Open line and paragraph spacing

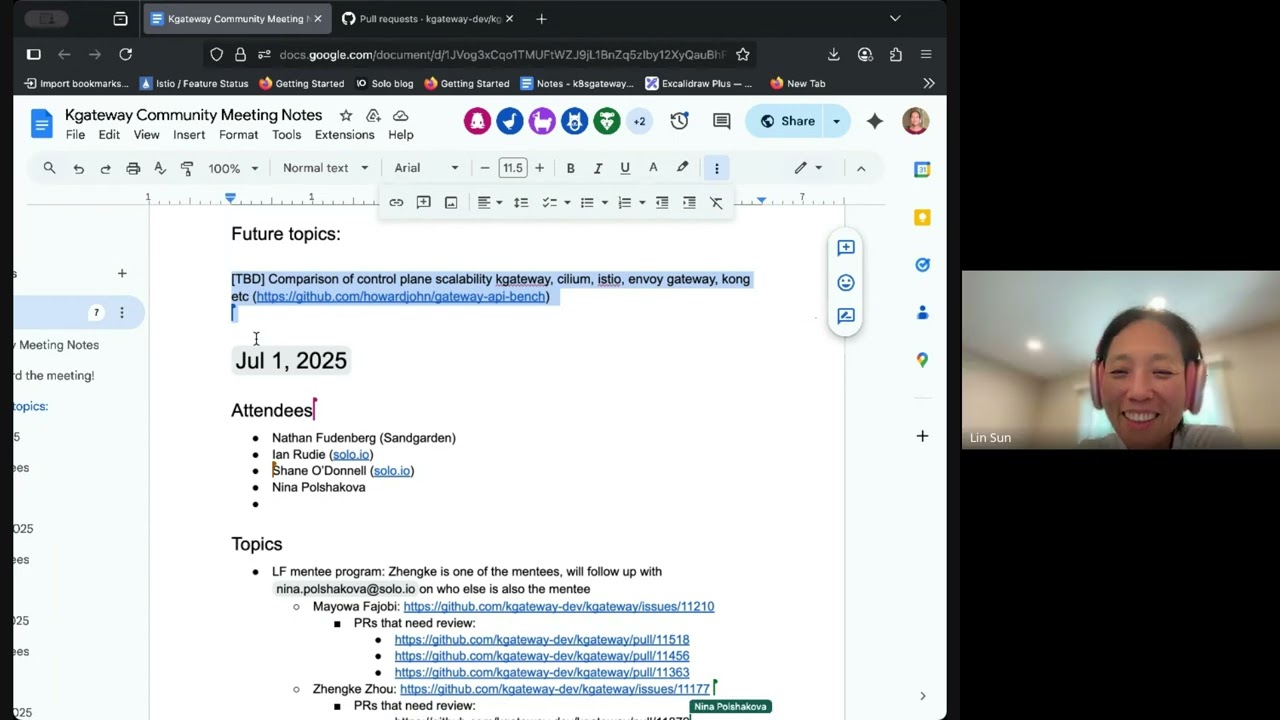521,202
